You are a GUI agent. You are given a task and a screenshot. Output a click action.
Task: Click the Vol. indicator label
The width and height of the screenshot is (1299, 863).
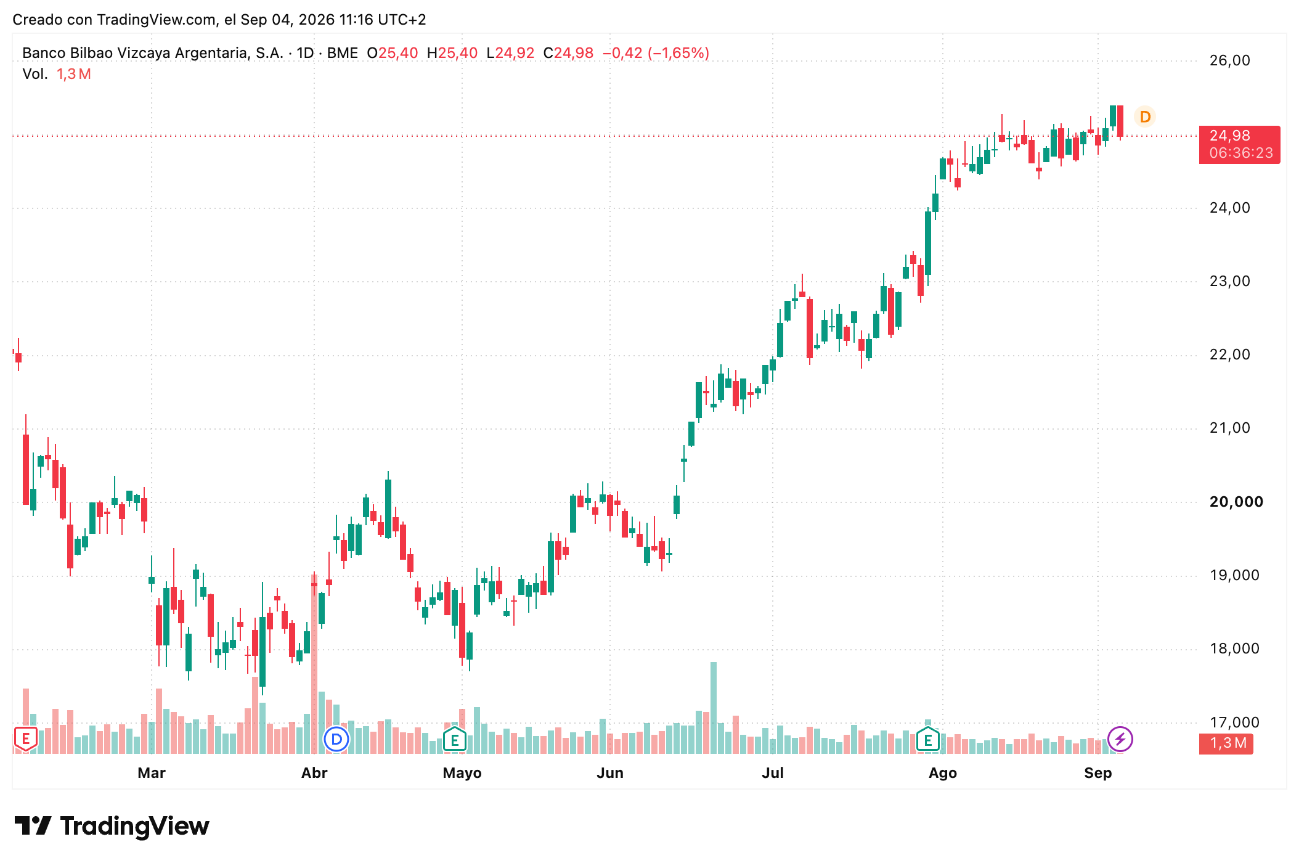[35, 74]
